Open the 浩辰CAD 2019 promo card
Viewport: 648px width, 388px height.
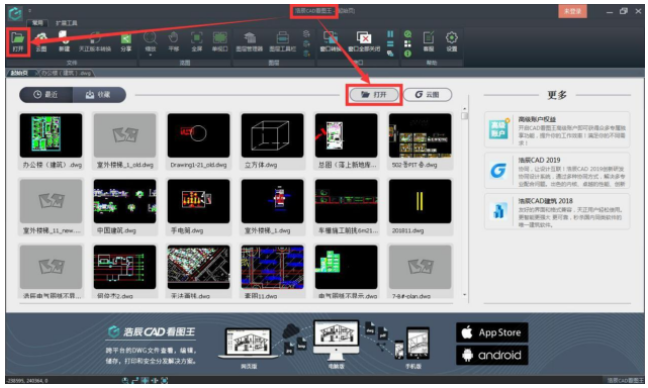point(557,171)
